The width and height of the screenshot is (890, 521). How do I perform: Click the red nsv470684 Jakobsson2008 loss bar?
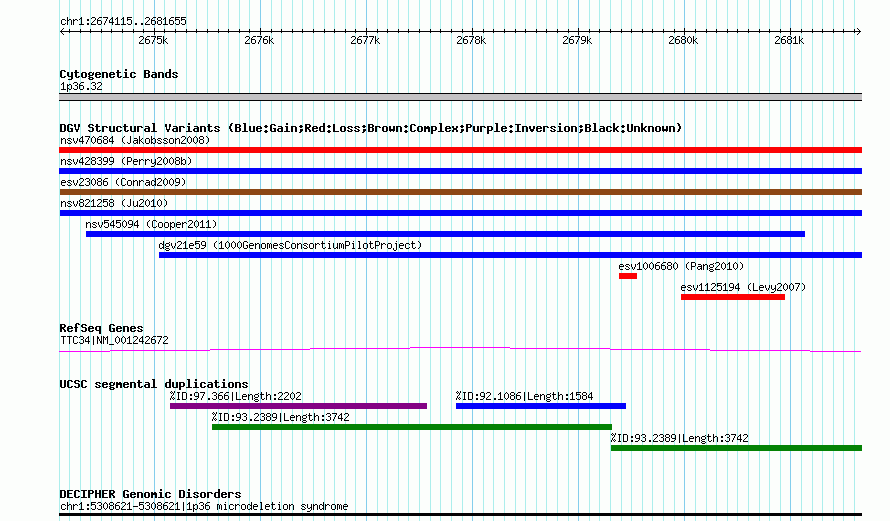coord(460,150)
